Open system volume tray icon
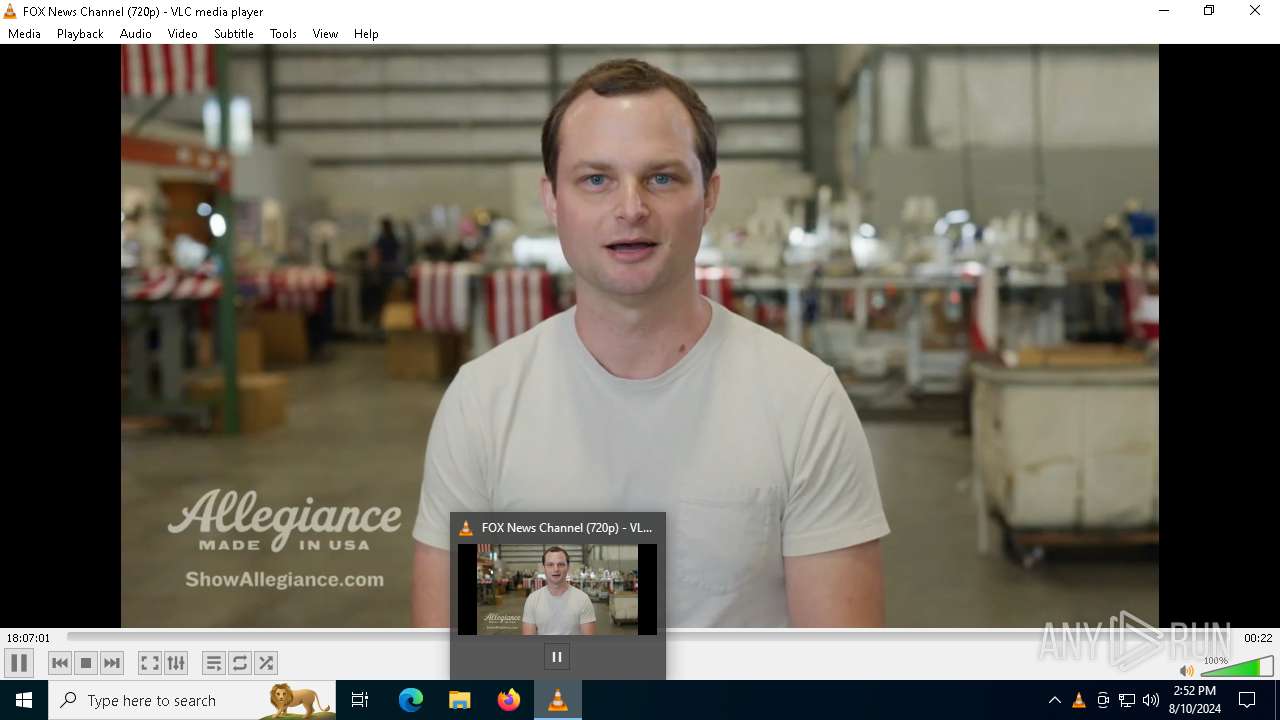 [x=1151, y=700]
